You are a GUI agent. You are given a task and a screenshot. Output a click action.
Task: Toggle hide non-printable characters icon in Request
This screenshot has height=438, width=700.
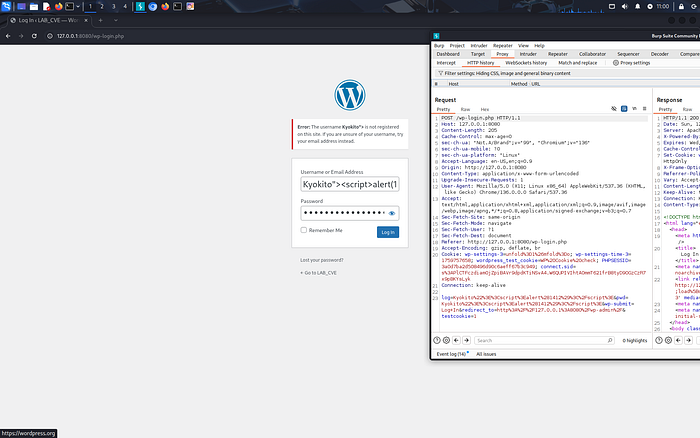pos(614,108)
